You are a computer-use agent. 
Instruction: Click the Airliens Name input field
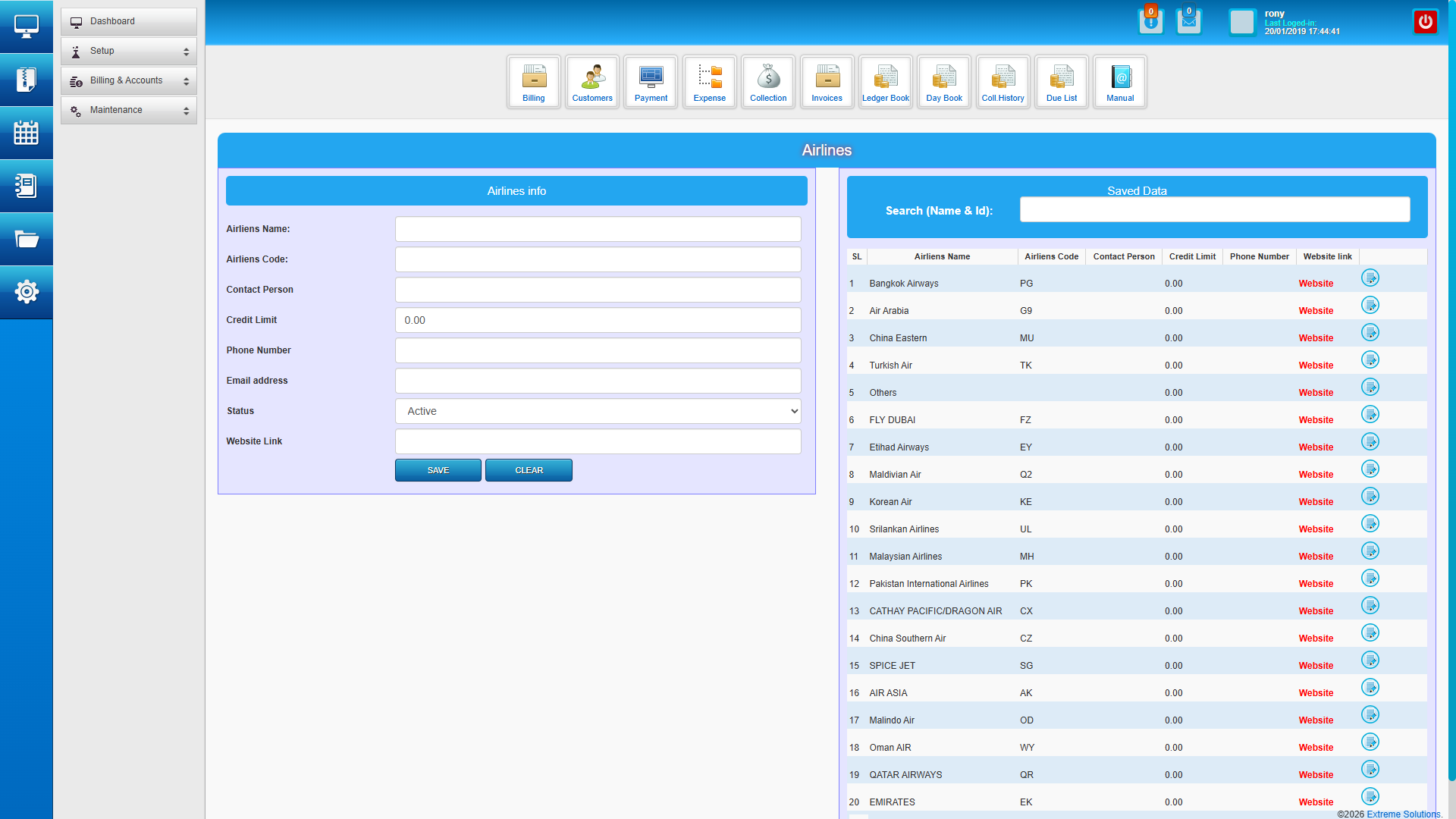tap(598, 229)
